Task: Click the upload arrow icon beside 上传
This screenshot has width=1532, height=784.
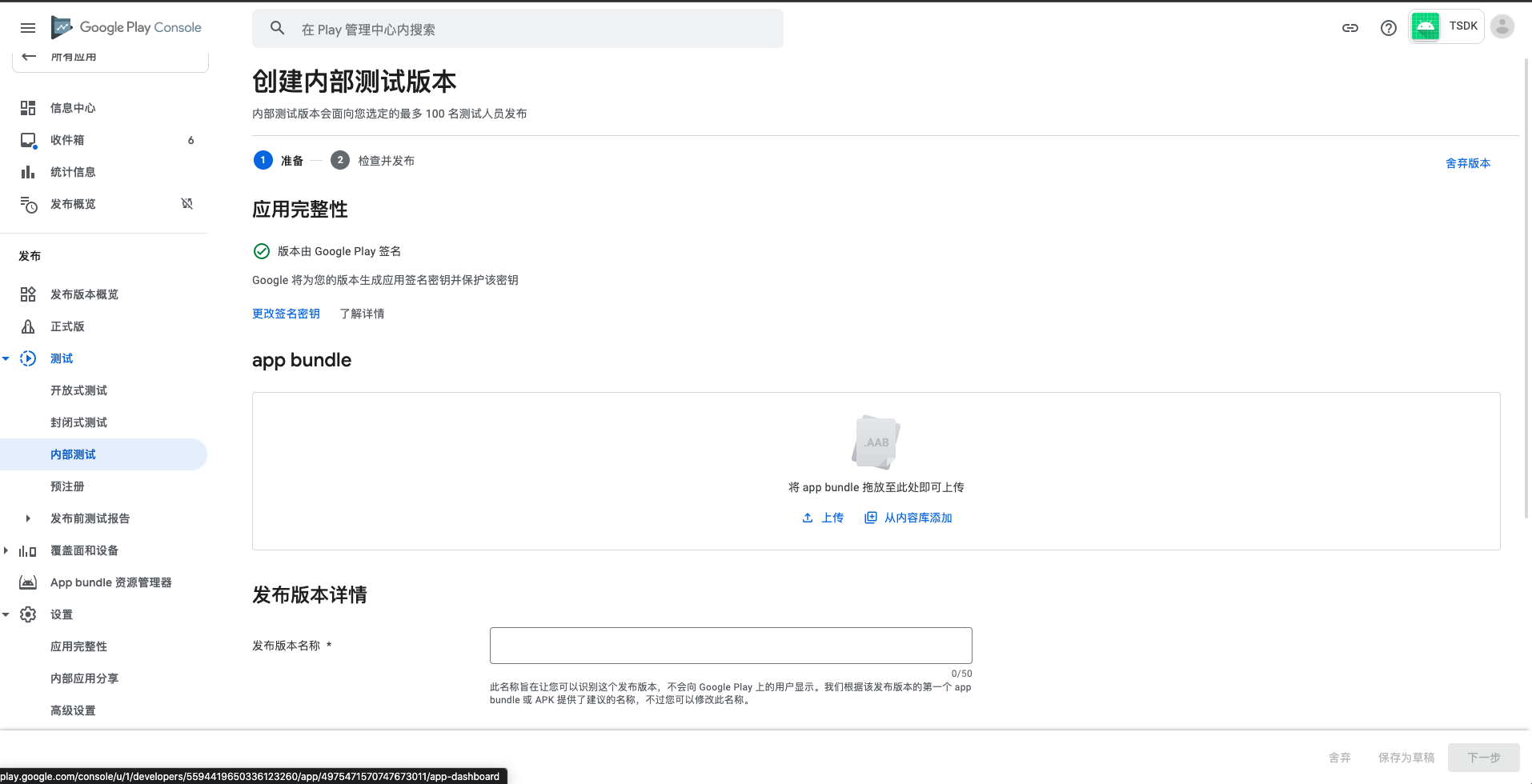Action: 808,518
